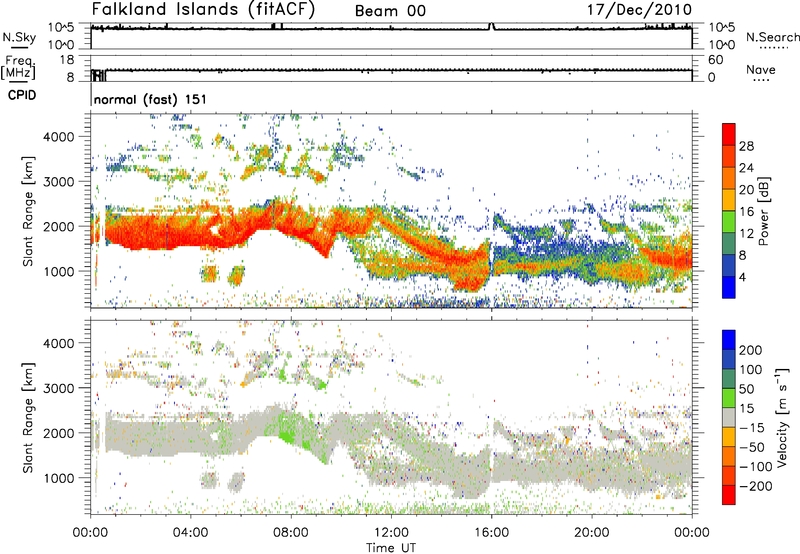Screen dimensions: 800x554
Task: Click the noise spike near 16:00 in the N.Sky plot
Action: coord(491,26)
